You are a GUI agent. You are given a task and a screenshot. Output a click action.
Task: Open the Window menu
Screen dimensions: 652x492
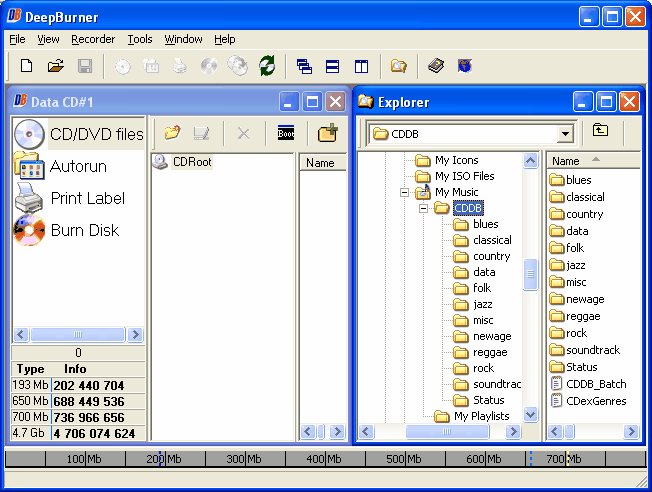(183, 39)
